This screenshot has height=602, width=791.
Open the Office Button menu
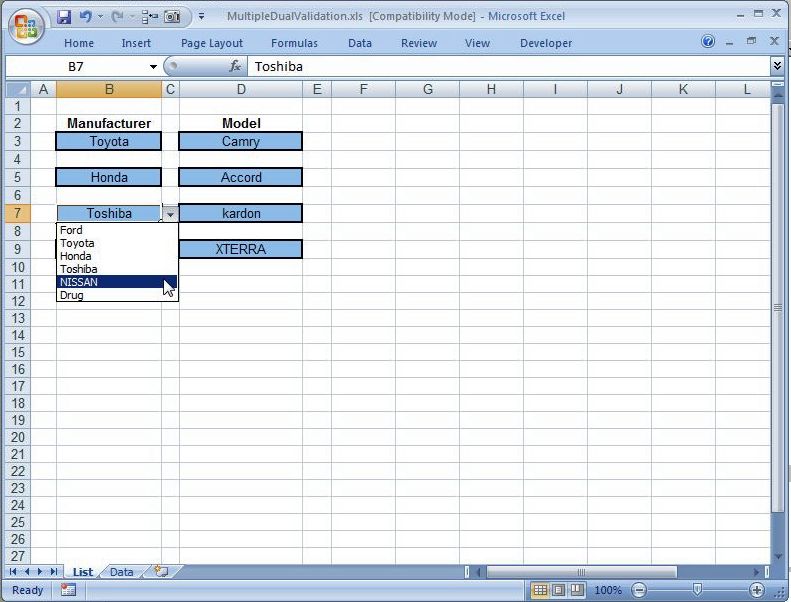(x=26, y=26)
